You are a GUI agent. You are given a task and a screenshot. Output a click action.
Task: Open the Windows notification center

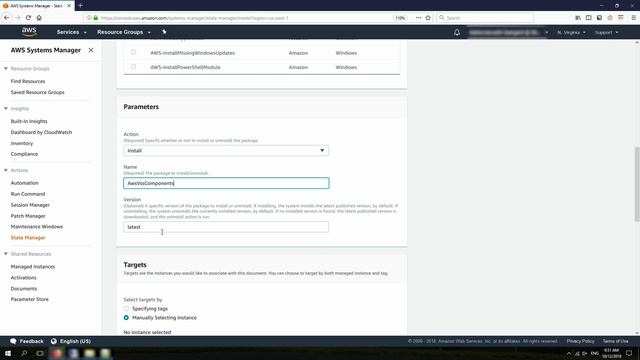[629, 353]
